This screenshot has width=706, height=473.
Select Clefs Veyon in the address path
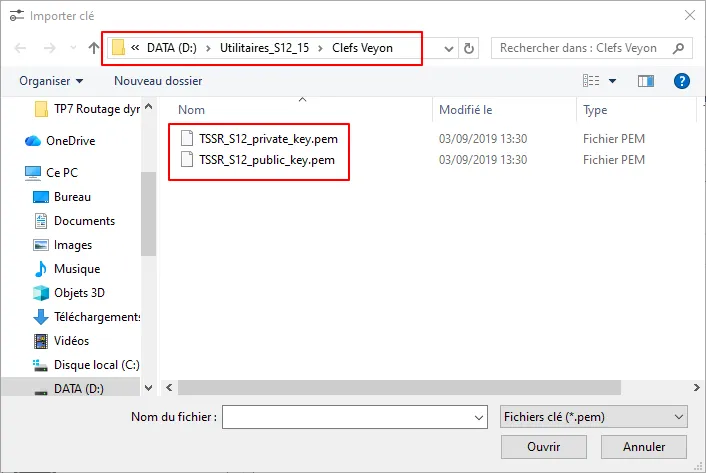click(x=362, y=48)
